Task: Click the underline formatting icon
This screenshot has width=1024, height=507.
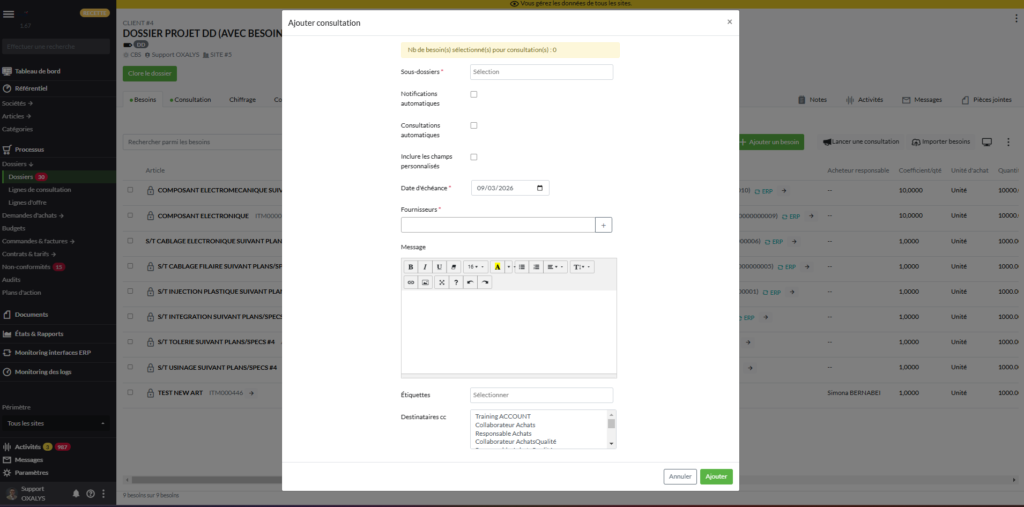Action: coord(439,267)
